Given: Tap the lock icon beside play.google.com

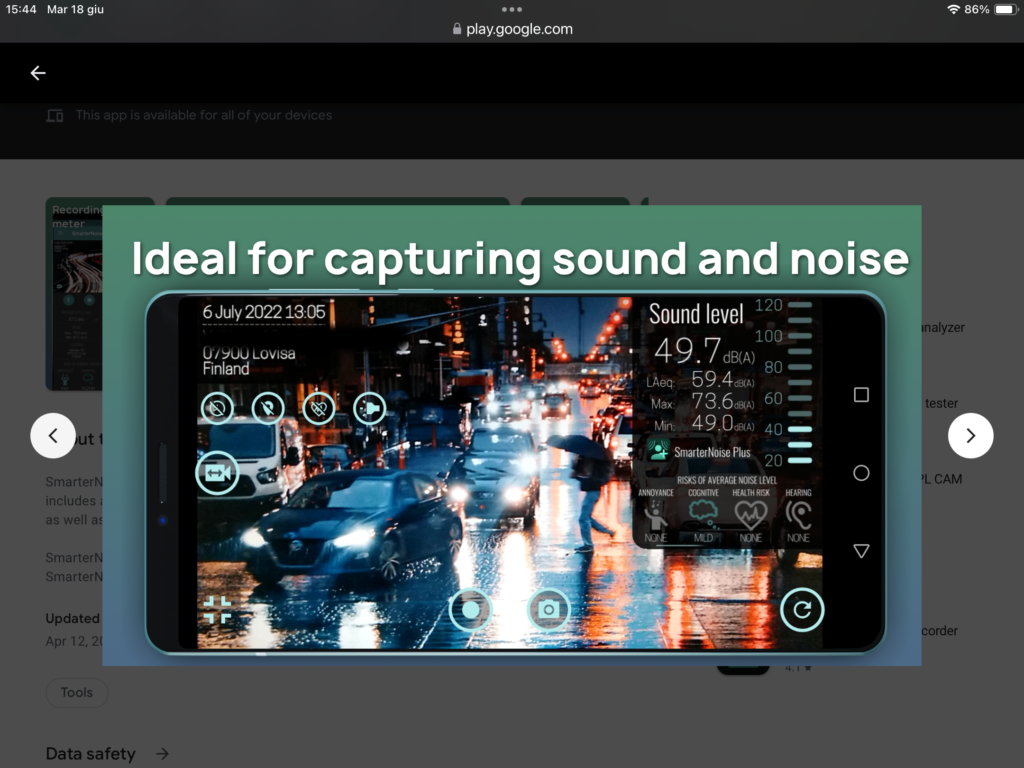Looking at the screenshot, I should click(x=457, y=29).
